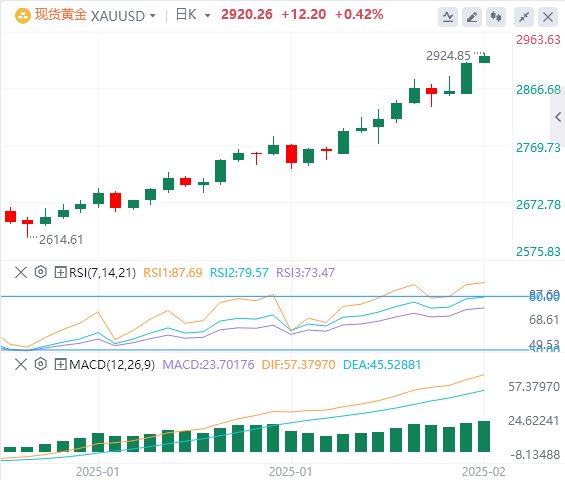Click MACD axis value 57.37970
This screenshot has width=565, height=480.
coord(534,387)
